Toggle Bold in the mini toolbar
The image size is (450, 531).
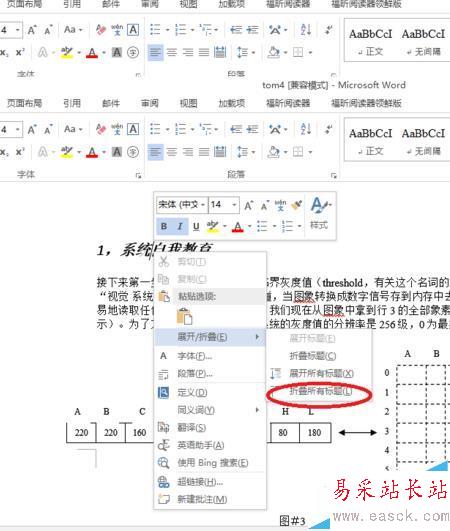tap(164, 226)
